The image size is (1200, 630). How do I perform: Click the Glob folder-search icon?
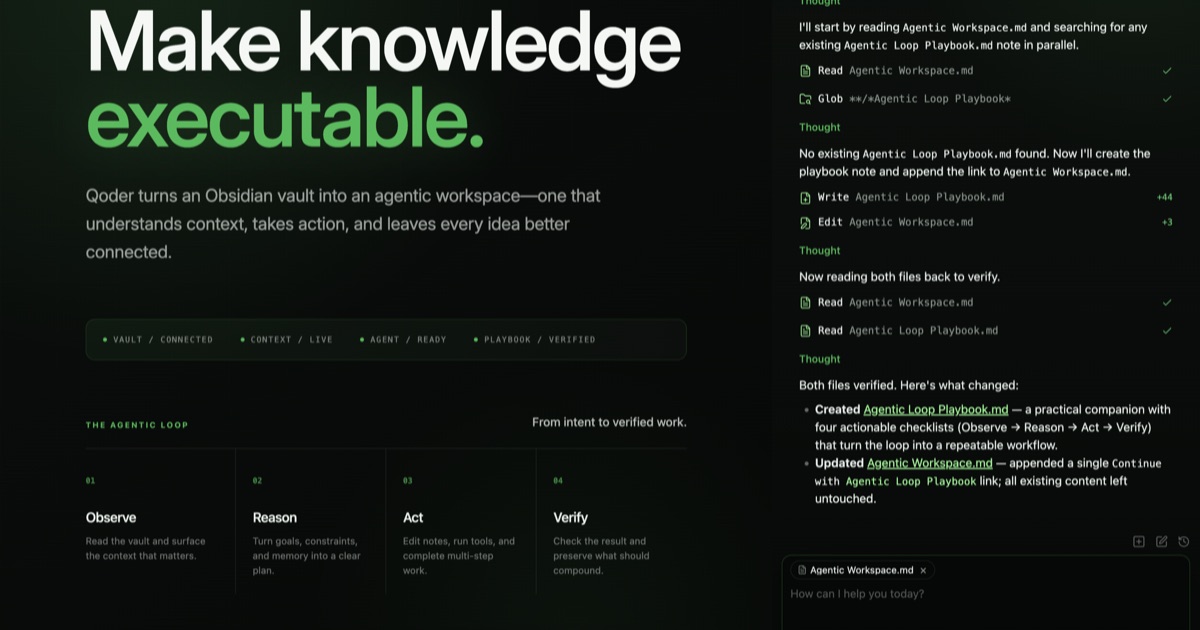click(x=805, y=99)
